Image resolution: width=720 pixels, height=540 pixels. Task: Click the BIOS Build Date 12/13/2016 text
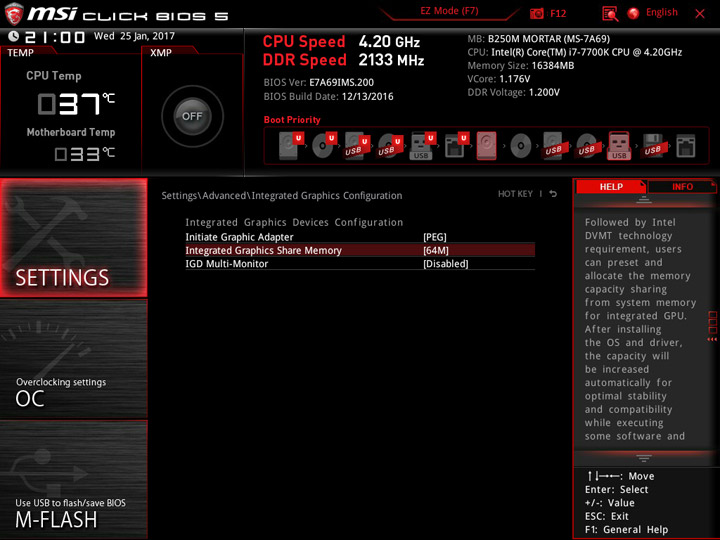click(x=328, y=96)
